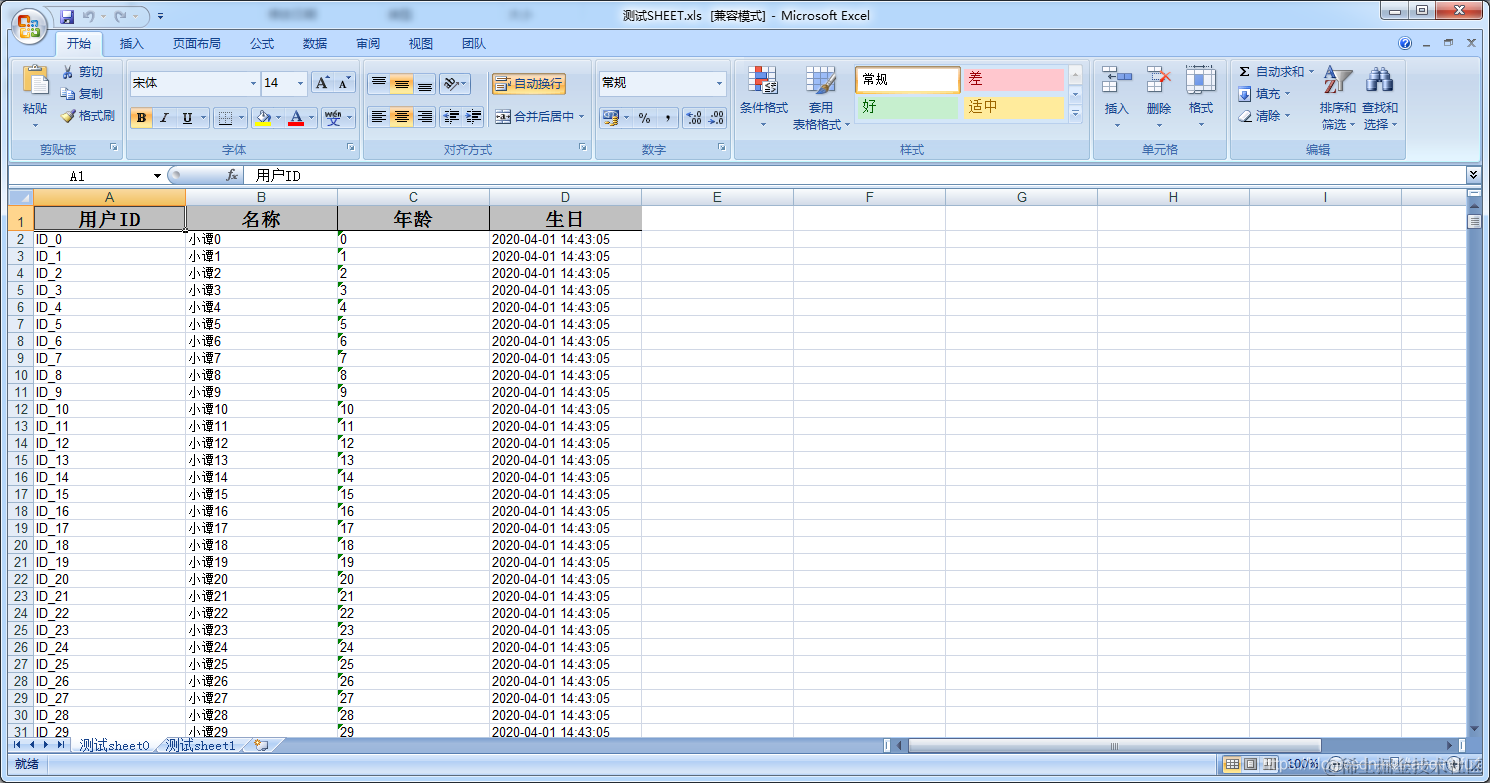Click Insert cells (插入) icon

[x=1117, y=81]
